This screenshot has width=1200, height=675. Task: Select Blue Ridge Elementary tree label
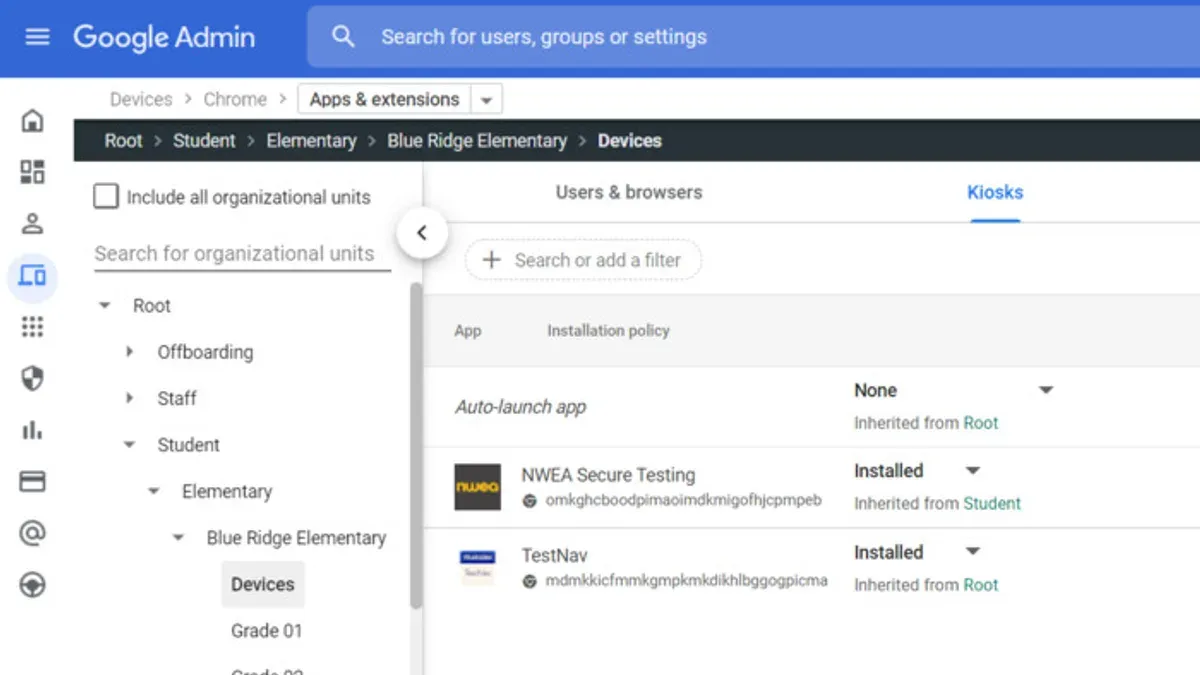(x=296, y=538)
